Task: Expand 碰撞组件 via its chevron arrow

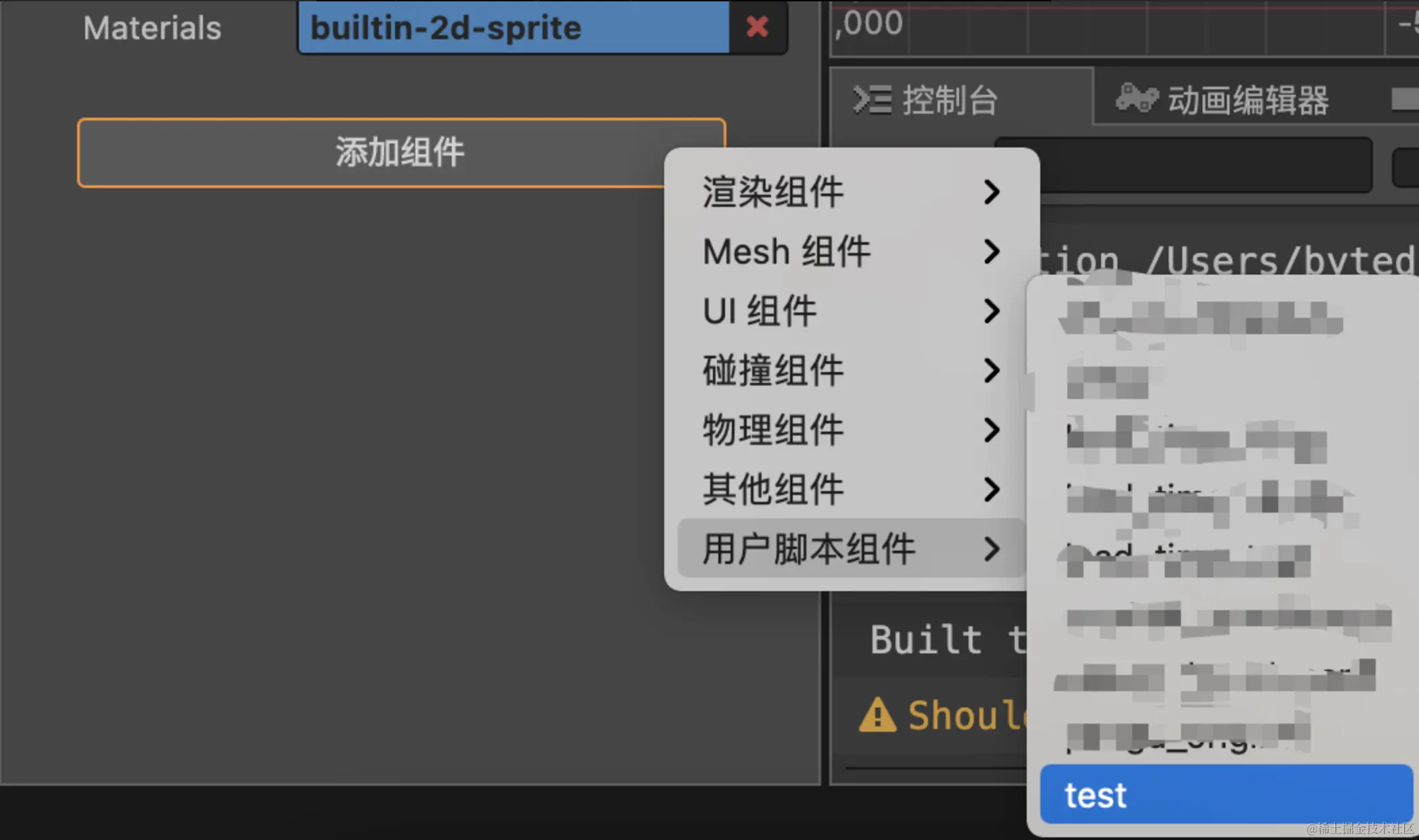Action: 993,371
